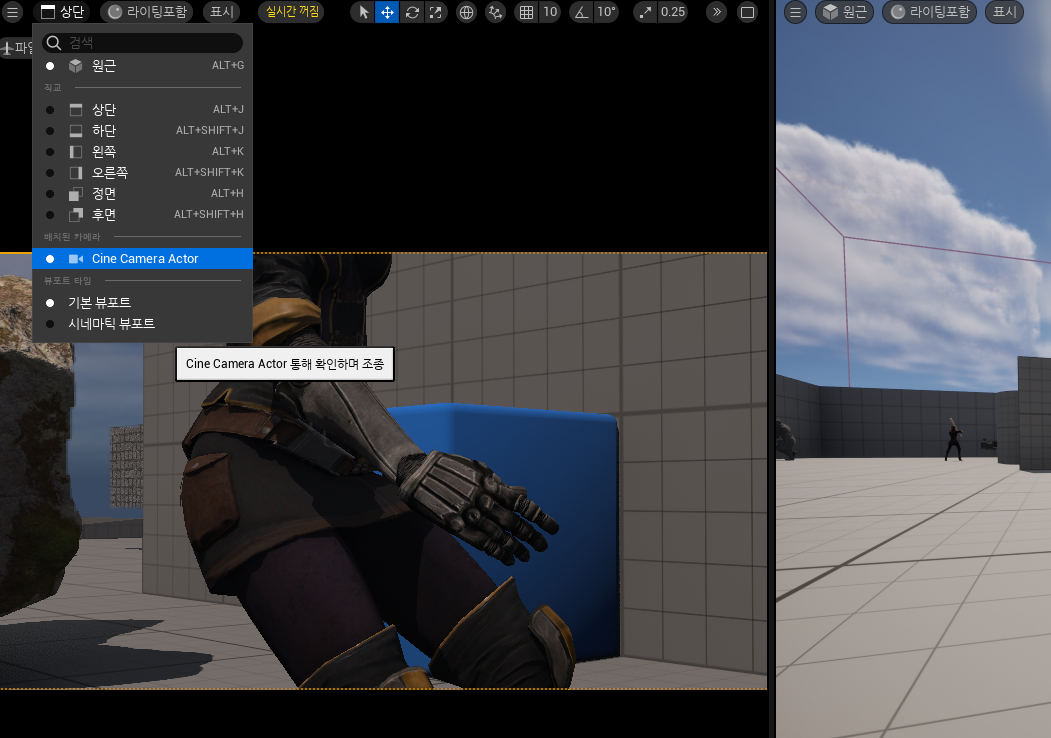Image resolution: width=1051 pixels, height=738 pixels.
Task: Open right viewport 표시 show menu
Action: 1005,12
